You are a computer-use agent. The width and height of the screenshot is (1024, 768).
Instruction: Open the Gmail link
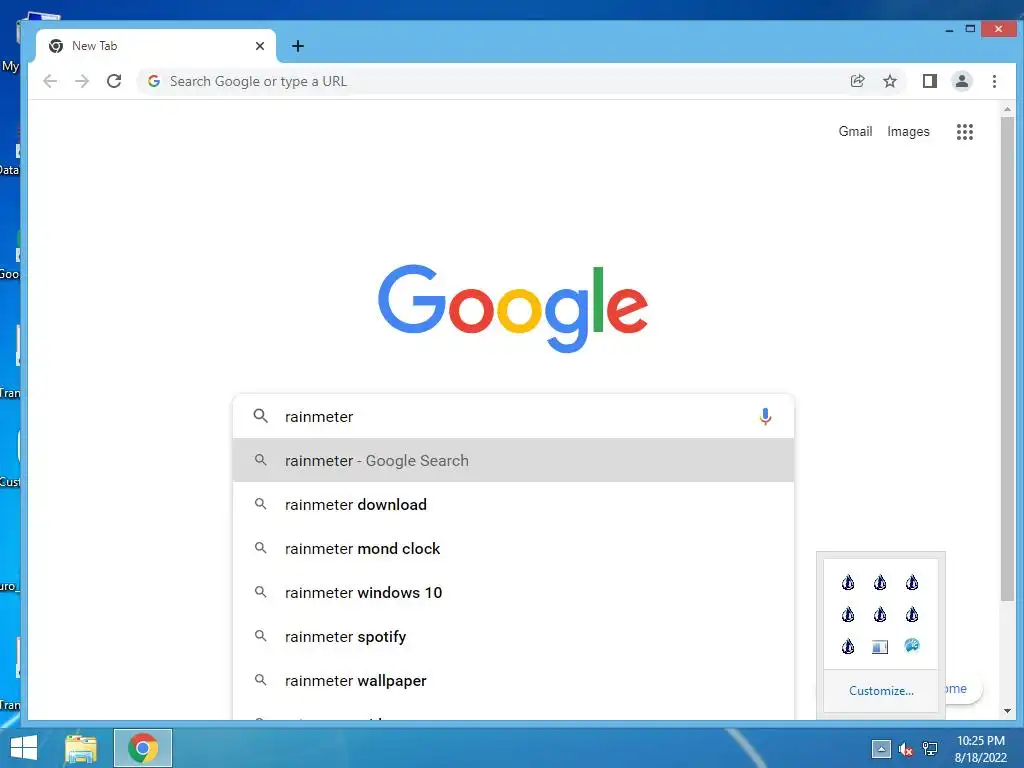point(855,131)
